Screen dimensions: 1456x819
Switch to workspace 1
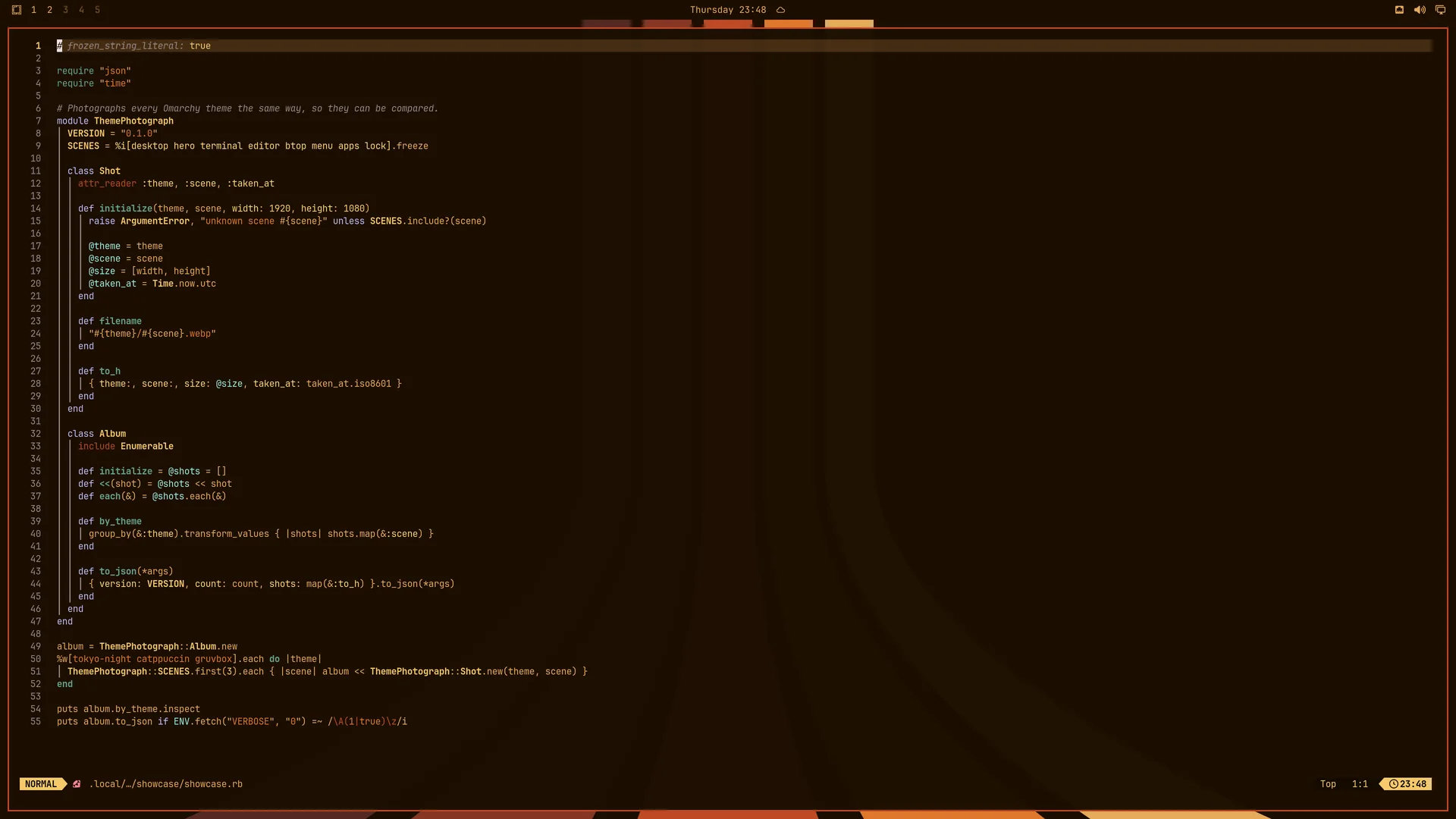point(33,10)
